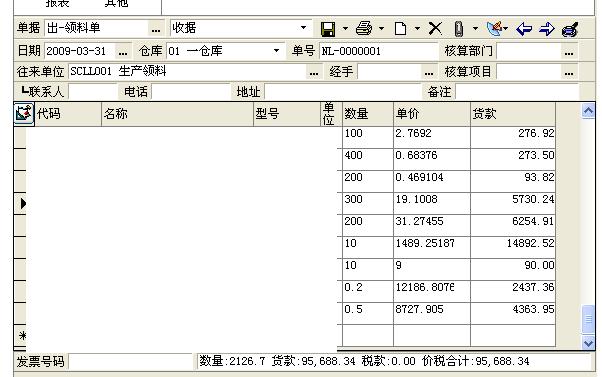This screenshot has width=602, height=377.
Task: Click the grid scrollbar down arrow
Action: click(588, 342)
